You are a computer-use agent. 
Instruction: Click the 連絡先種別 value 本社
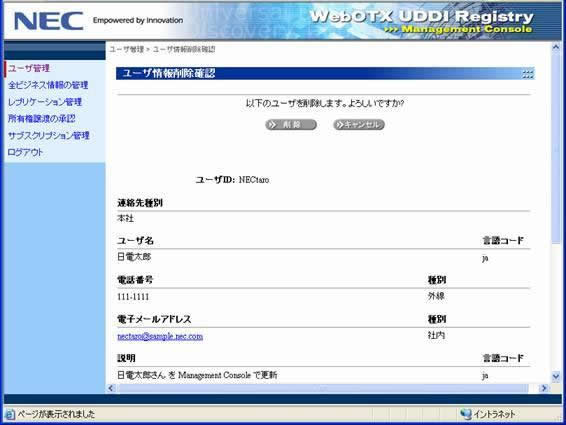[126, 218]
